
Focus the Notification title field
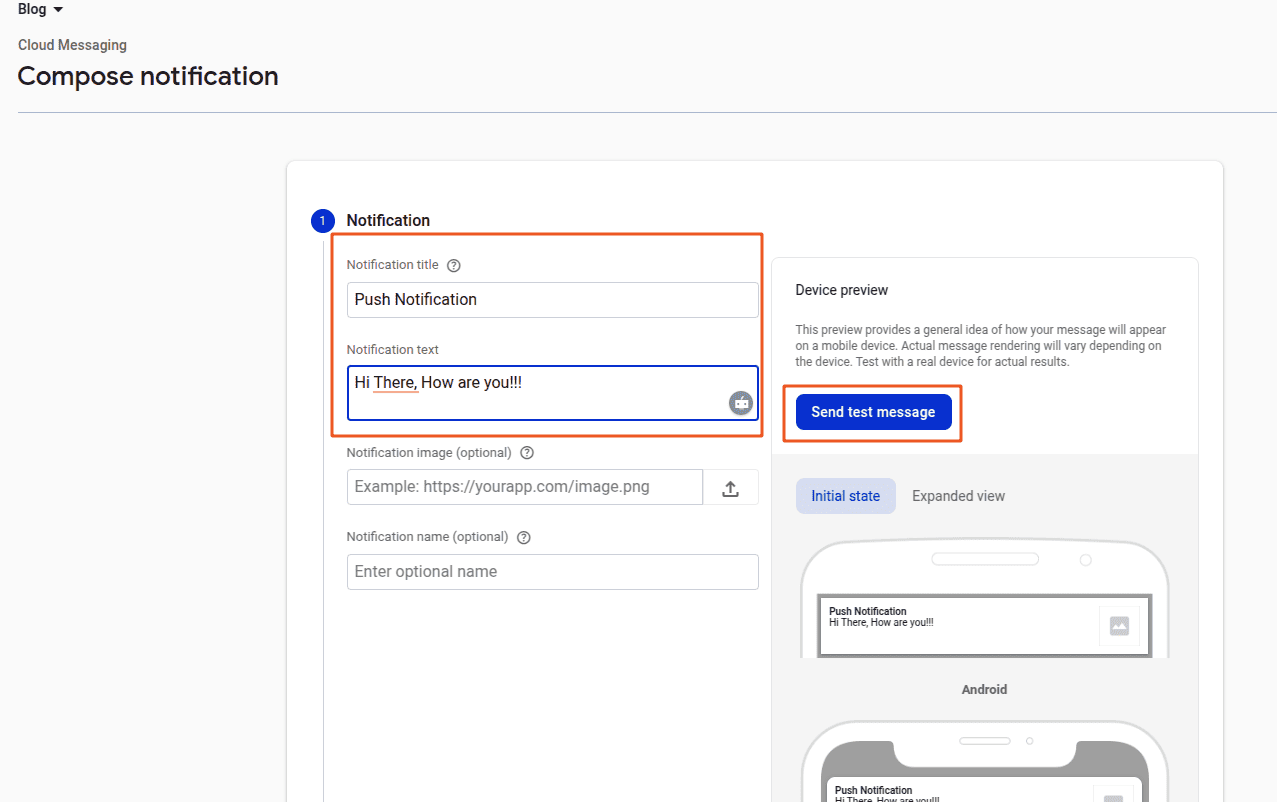(x=552, y=300)
